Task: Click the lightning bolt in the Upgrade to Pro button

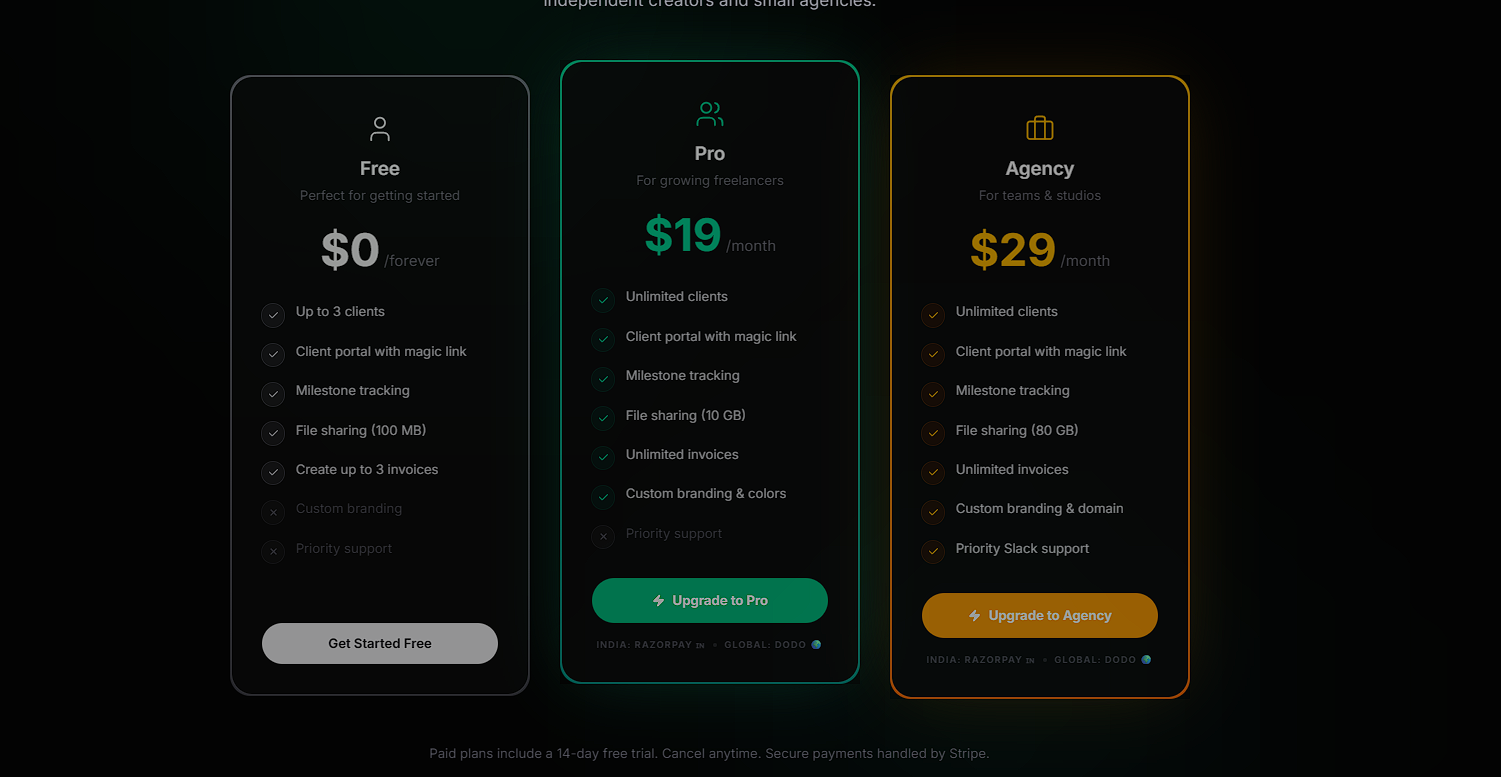Action: 658,601
